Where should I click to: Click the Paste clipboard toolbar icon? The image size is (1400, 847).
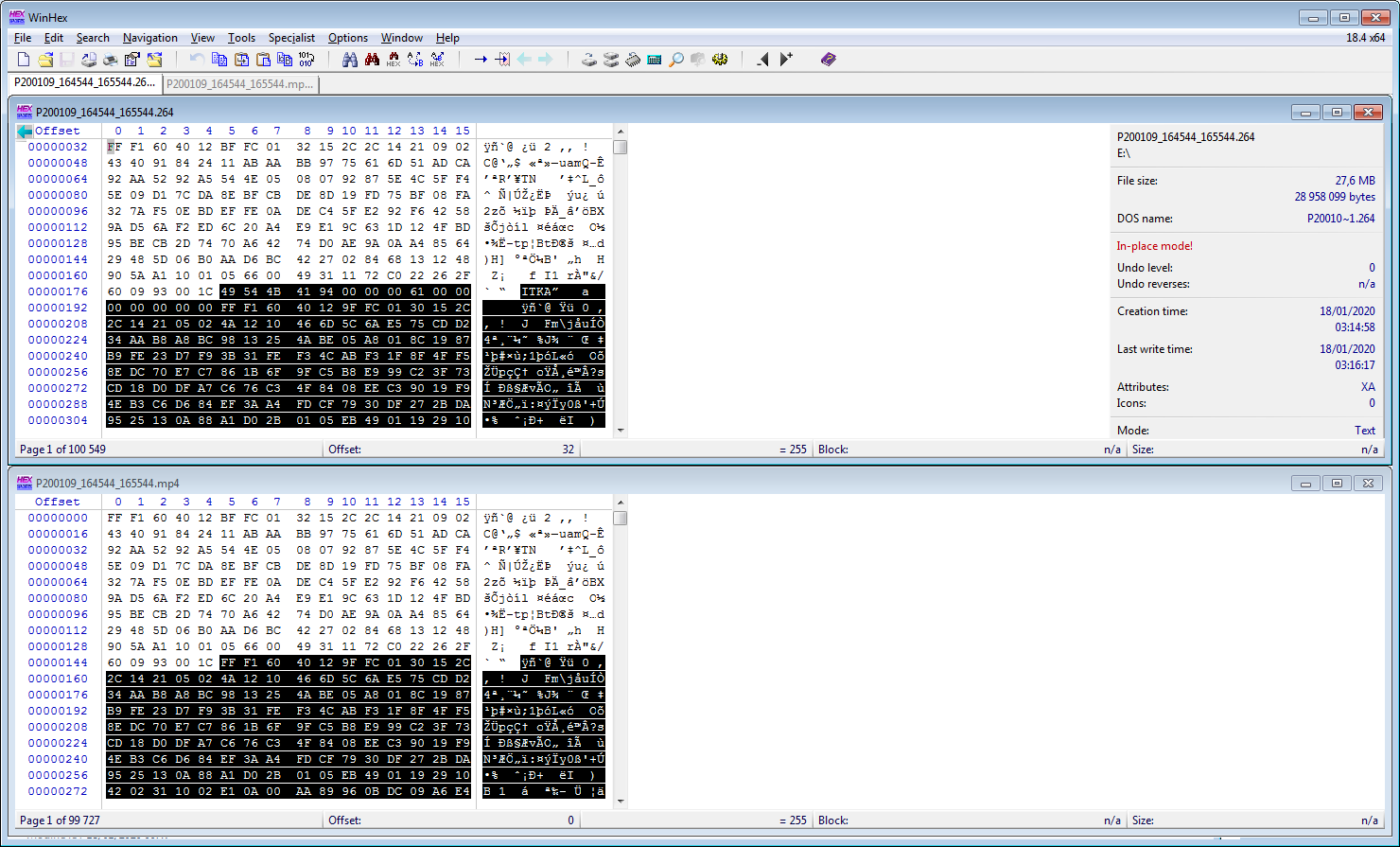(x=263, y=60)
